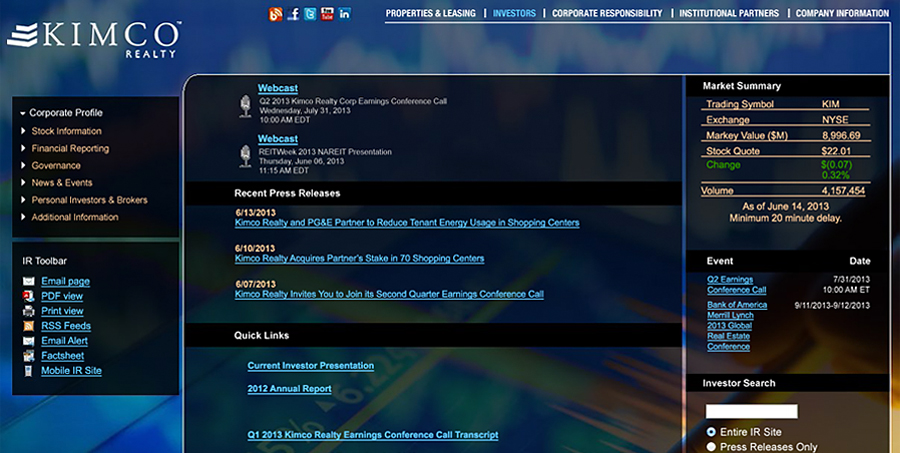The image size is (900, 453).
Task: Click the Email page link
Action: [x=65, y=281]
